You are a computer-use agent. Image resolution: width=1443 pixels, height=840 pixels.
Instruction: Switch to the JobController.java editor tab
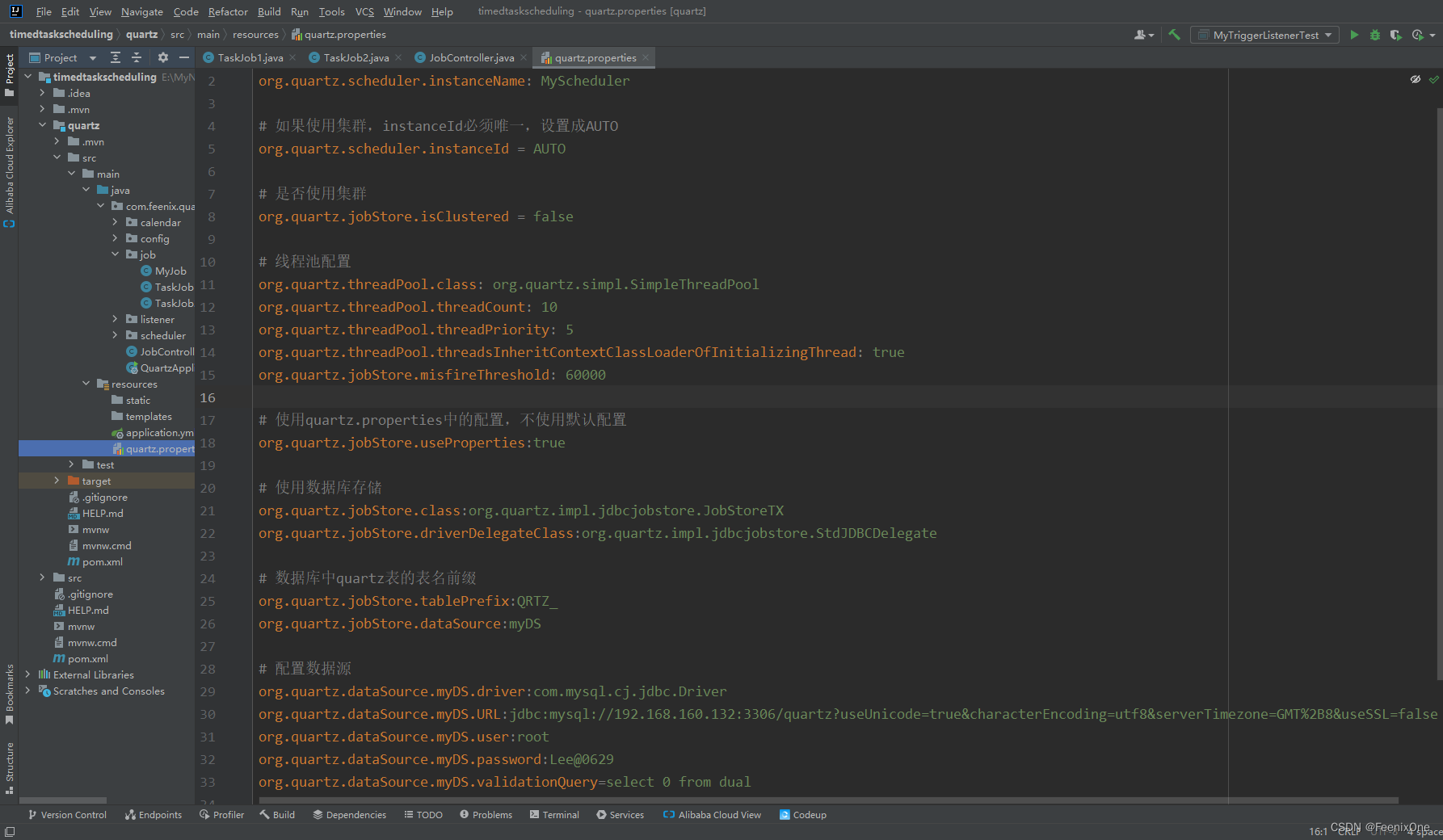point(471,57)
